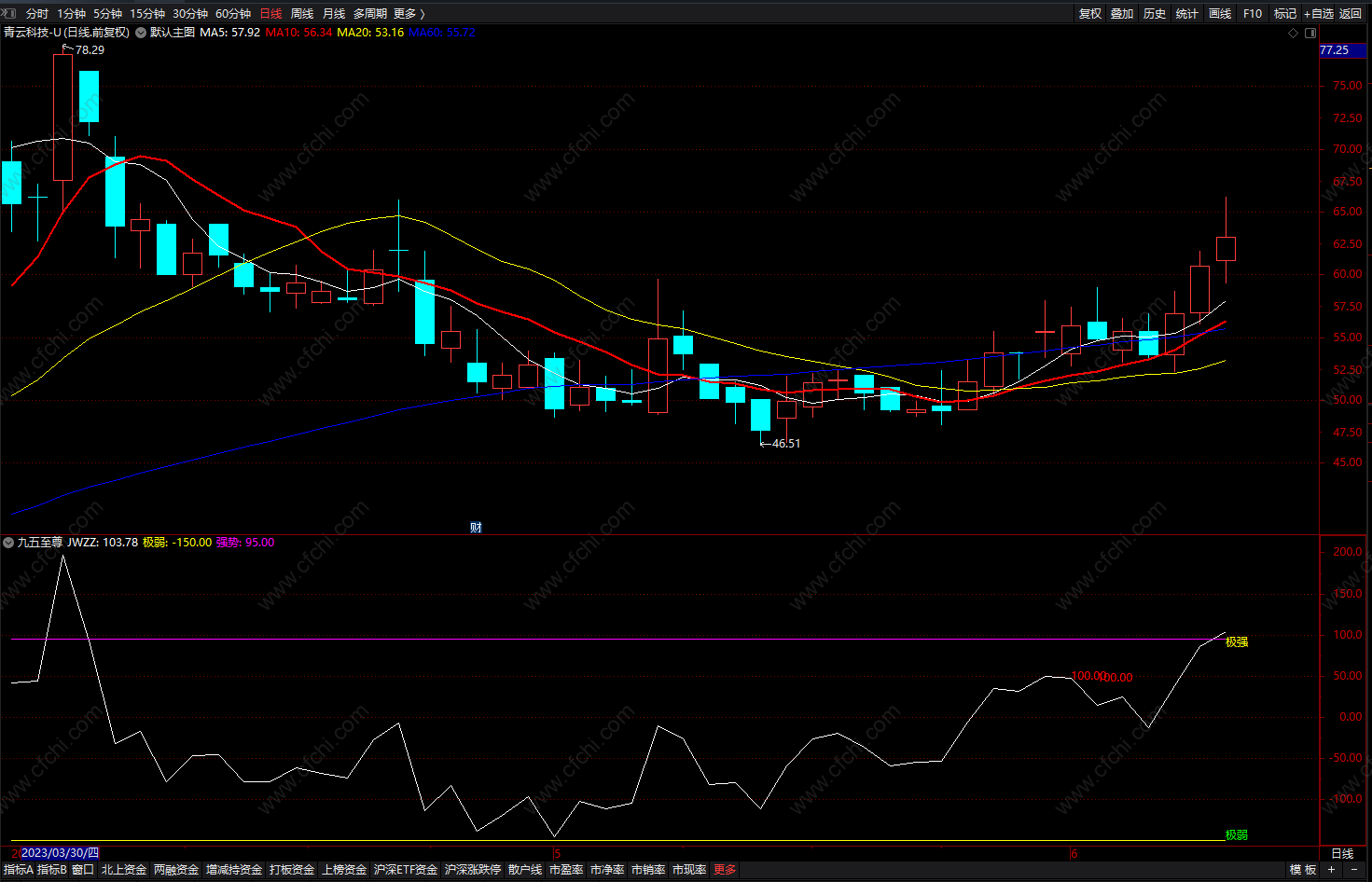Select the 沪深ETF资金 indicator tab

(x=406, y=870)
